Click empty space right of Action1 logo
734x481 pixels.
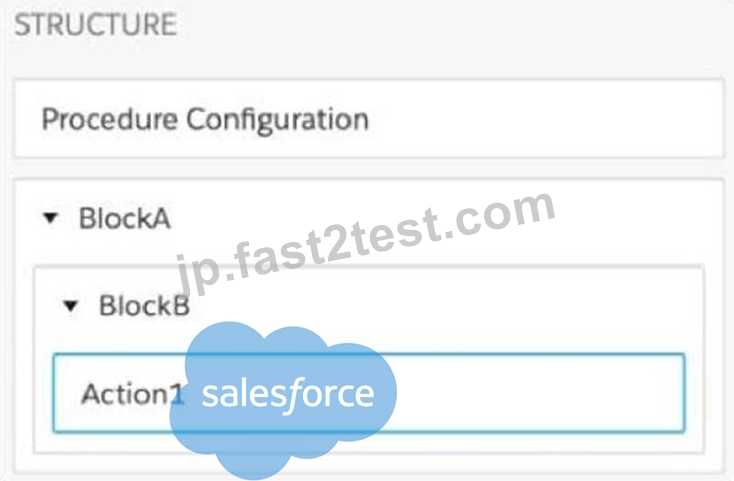[x=538, y=393]
